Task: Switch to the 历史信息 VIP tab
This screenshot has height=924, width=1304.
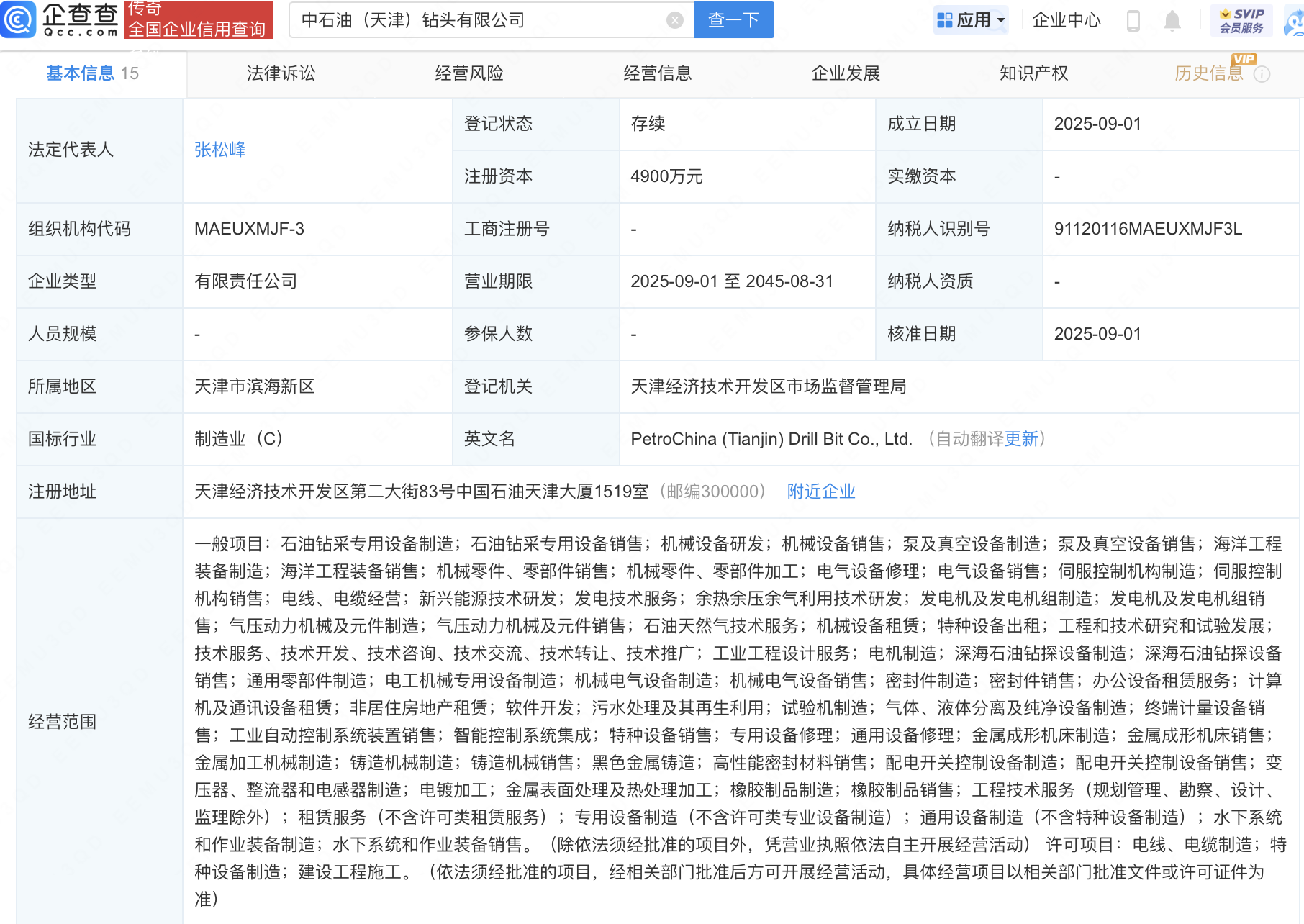Action: [x=1209, y=73]
